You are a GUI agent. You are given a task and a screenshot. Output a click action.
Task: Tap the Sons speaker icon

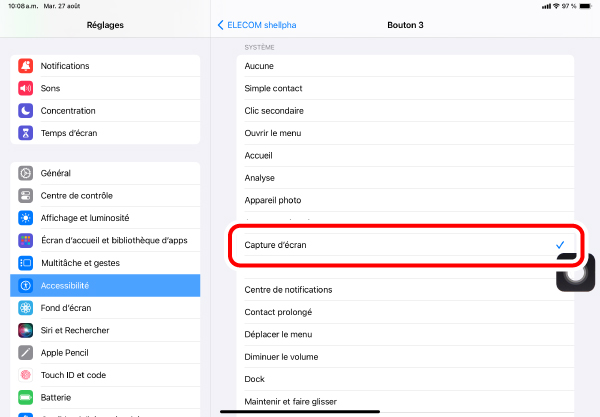tap(26, 88)
